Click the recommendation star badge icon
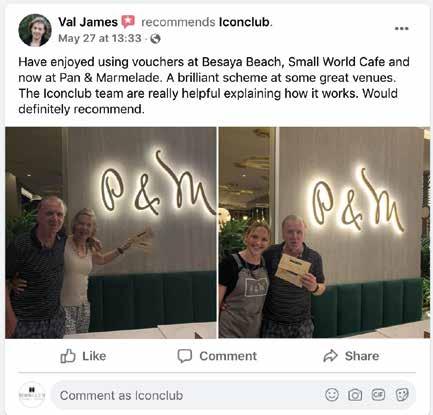Viewport: 433px width, 415px height. (x=128, y=22)
